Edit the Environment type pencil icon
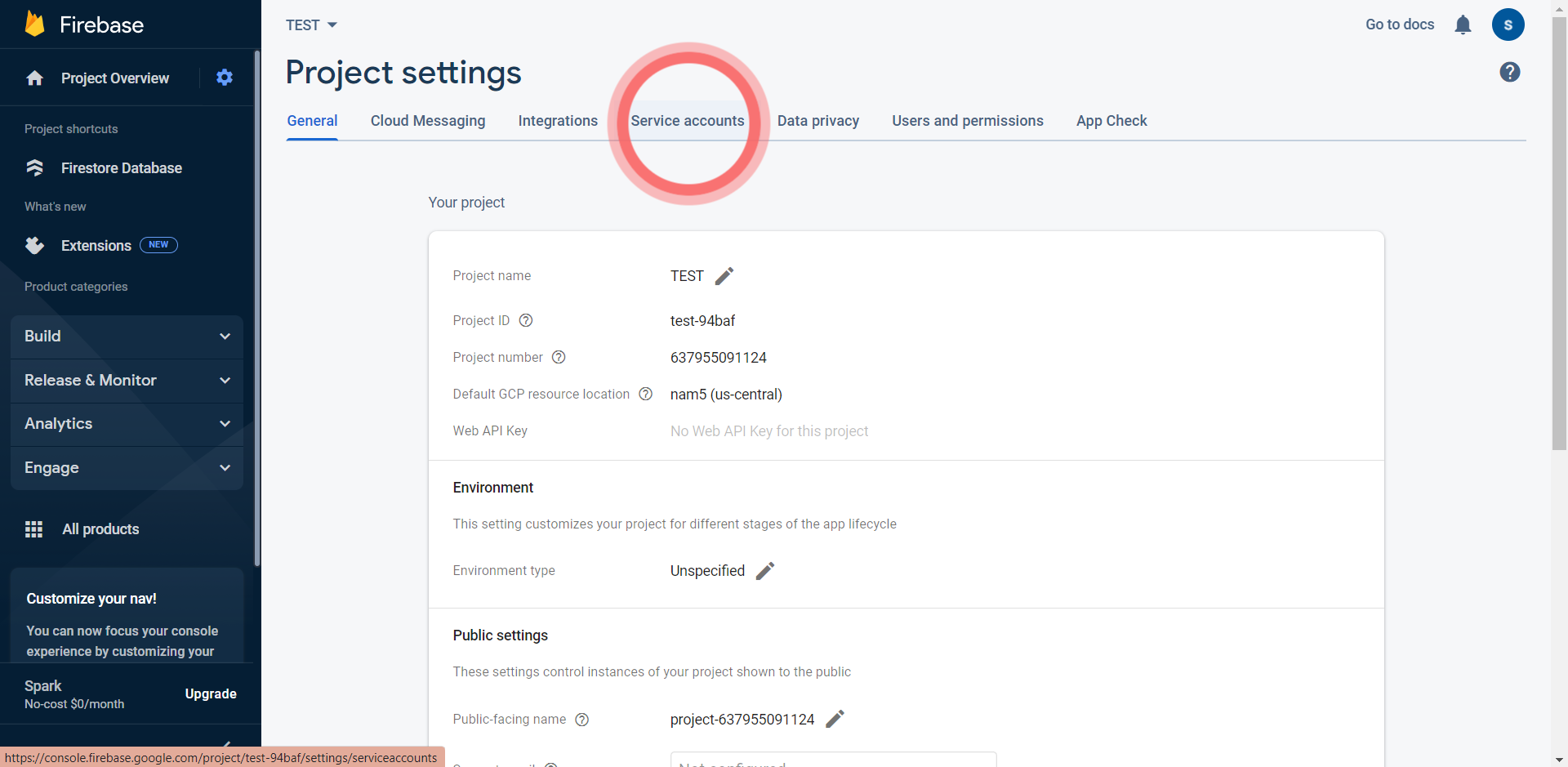This screenshot has height=767, width=1568. 765,571
